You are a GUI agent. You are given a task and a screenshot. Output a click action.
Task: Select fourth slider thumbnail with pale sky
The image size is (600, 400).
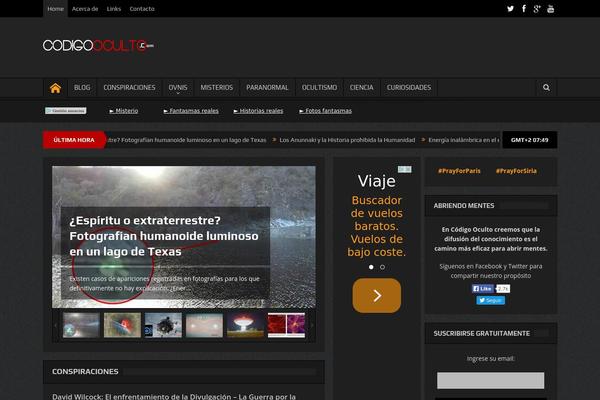point(204,325)
